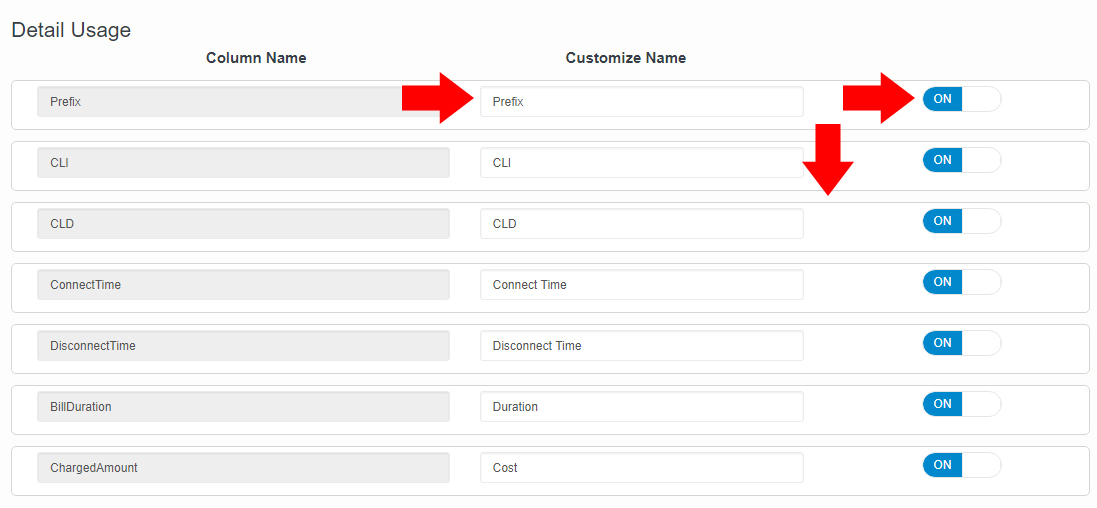1097x508 pixels.
Task: Select the CLD customize name field
Action: pyautogui.click(x=641, y=224)
